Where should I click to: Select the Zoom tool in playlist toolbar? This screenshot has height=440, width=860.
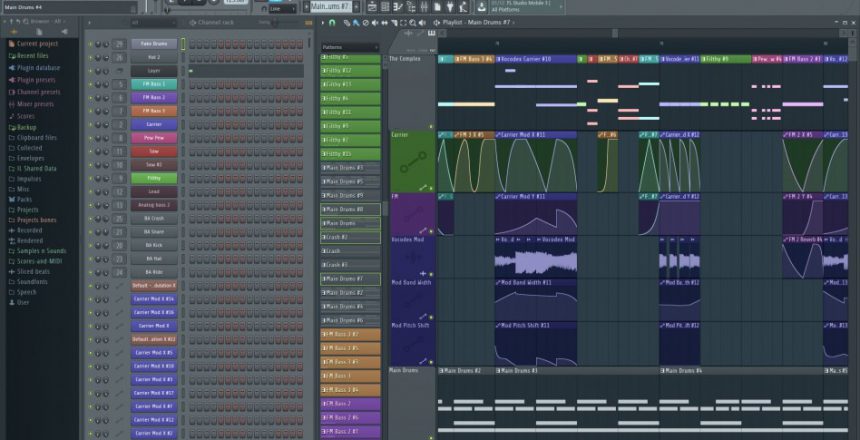click(412, 22)
